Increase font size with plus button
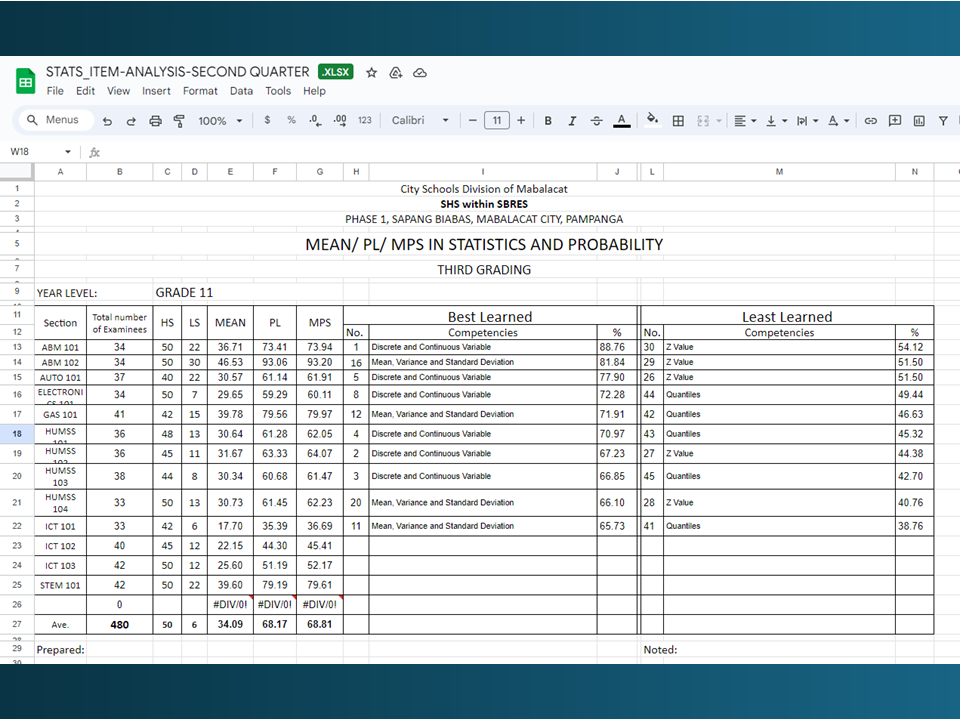Image resolution: width=960 pixels, height=720 pixels. pyautogui.click(x=520, y=121)
